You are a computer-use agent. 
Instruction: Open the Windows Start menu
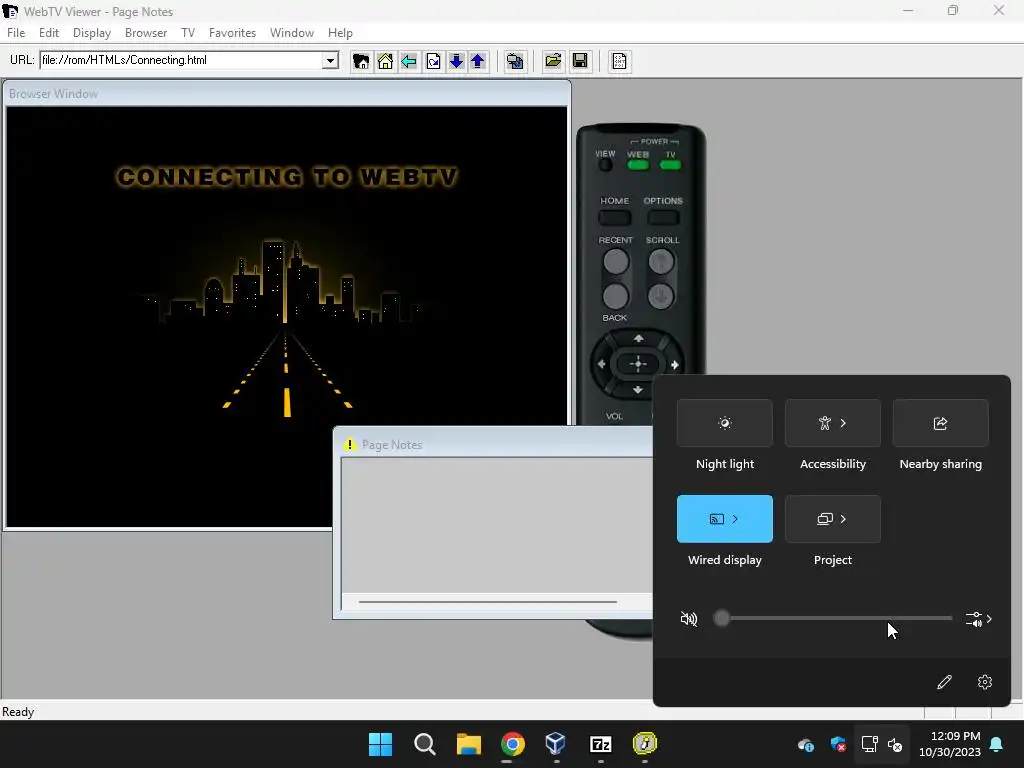point(380,744)
